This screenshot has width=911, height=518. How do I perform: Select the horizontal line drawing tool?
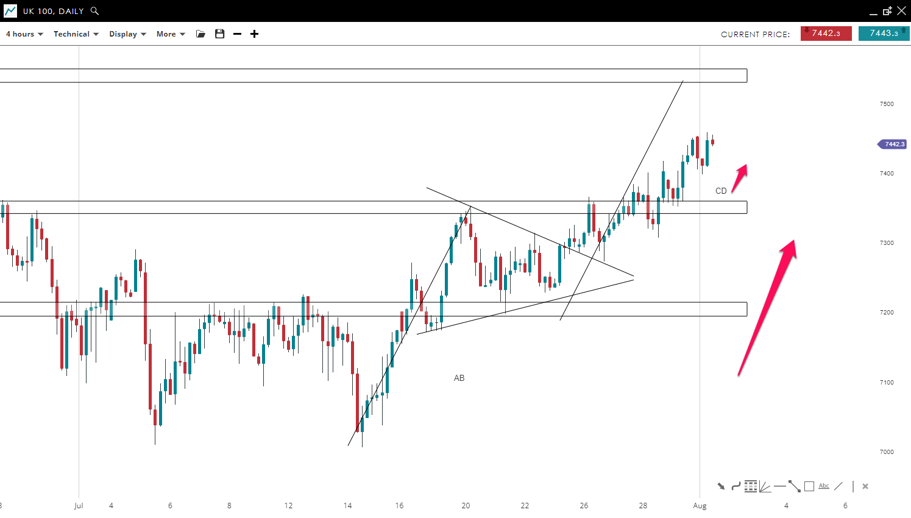tap(780, 487)
